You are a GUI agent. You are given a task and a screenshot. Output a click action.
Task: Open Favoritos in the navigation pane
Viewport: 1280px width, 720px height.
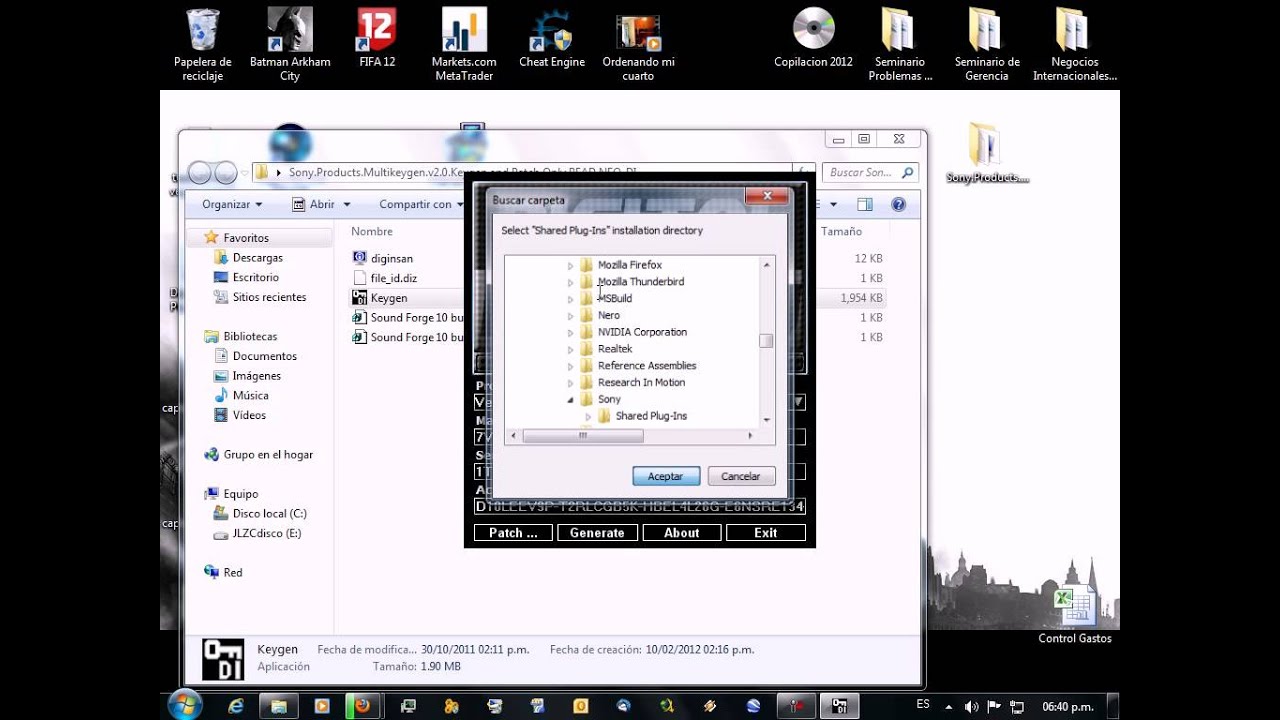click(x=246, y=238)
